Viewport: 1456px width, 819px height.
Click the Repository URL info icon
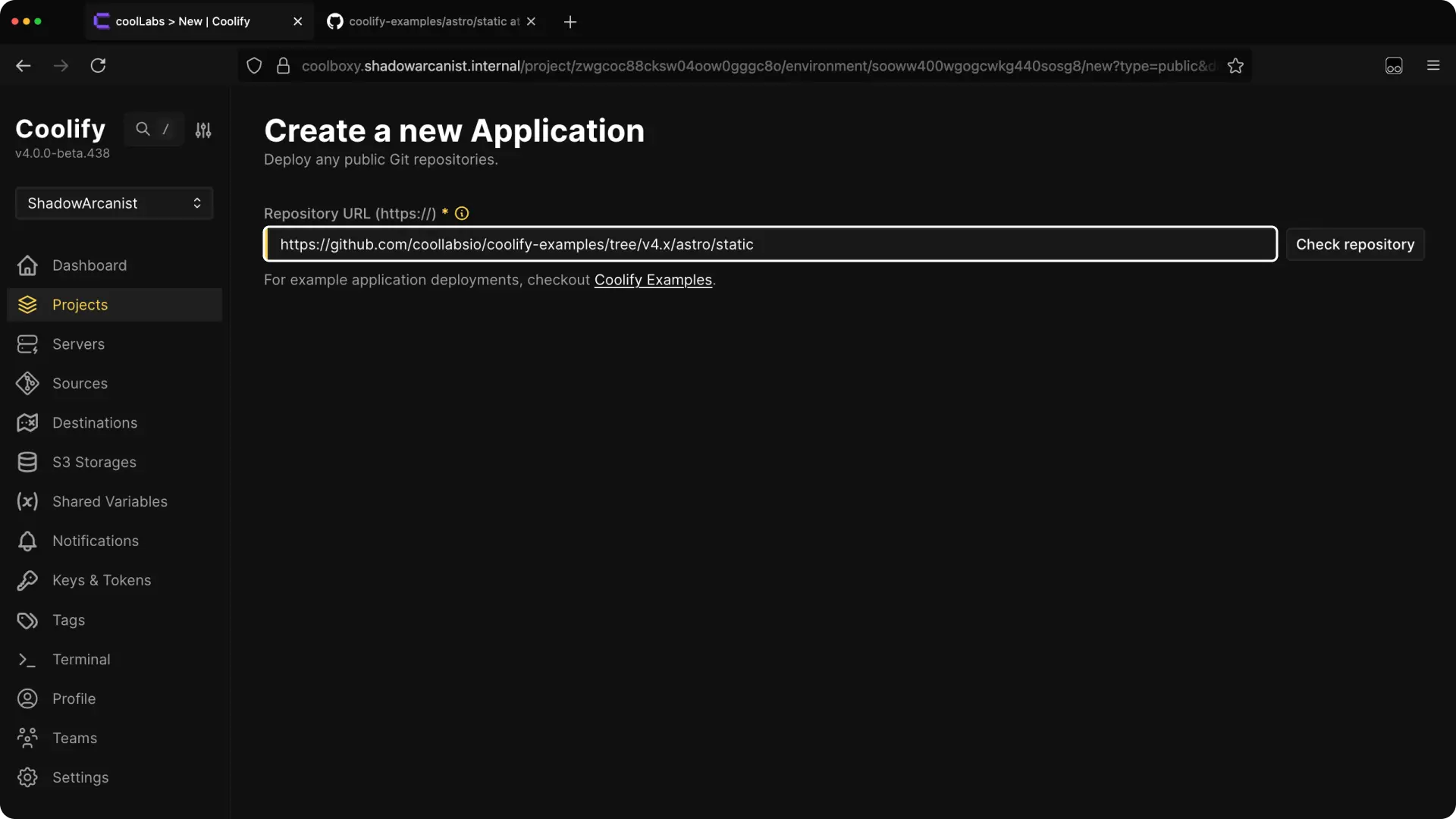[x=462, y=214]
